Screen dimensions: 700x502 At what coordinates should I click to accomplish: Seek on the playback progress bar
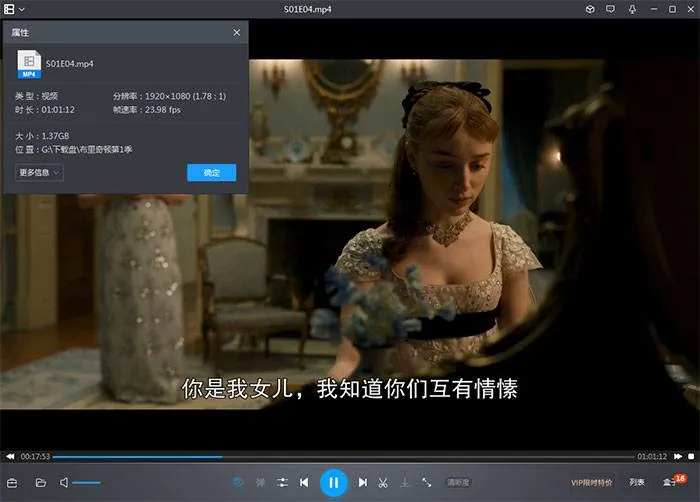(x=343, y=457)
